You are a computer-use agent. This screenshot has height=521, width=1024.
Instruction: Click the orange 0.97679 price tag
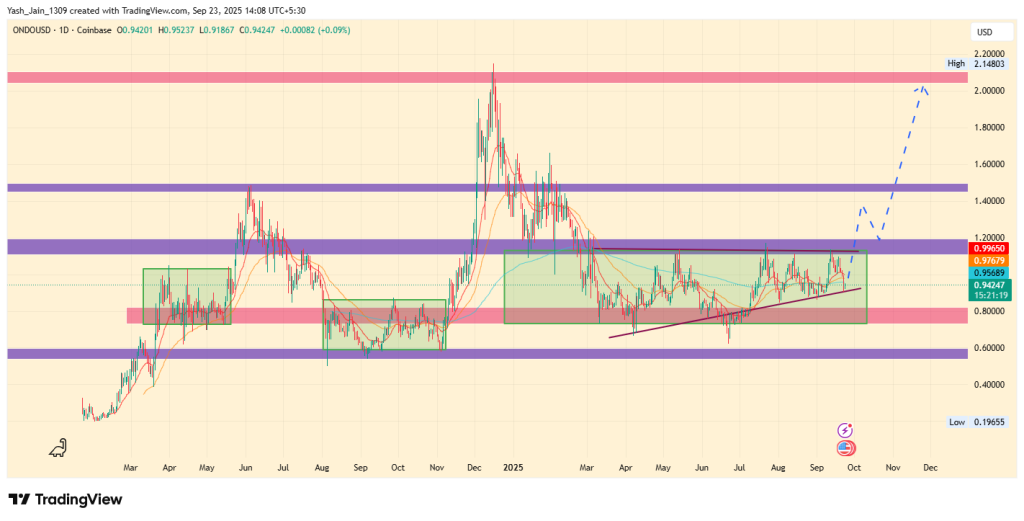pyautogui.click(x=989, y=259)
